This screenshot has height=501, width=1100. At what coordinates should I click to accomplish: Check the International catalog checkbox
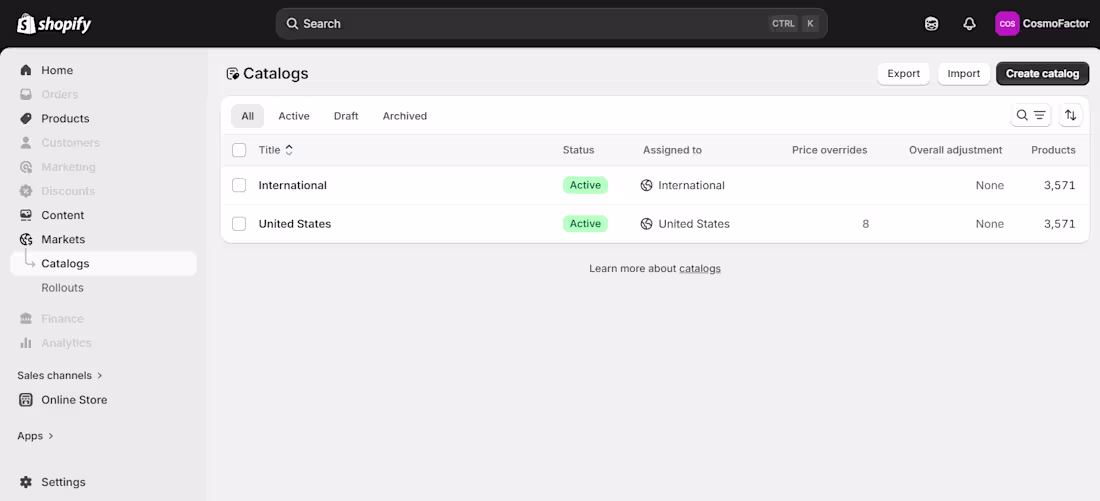[x=239, y=185]
